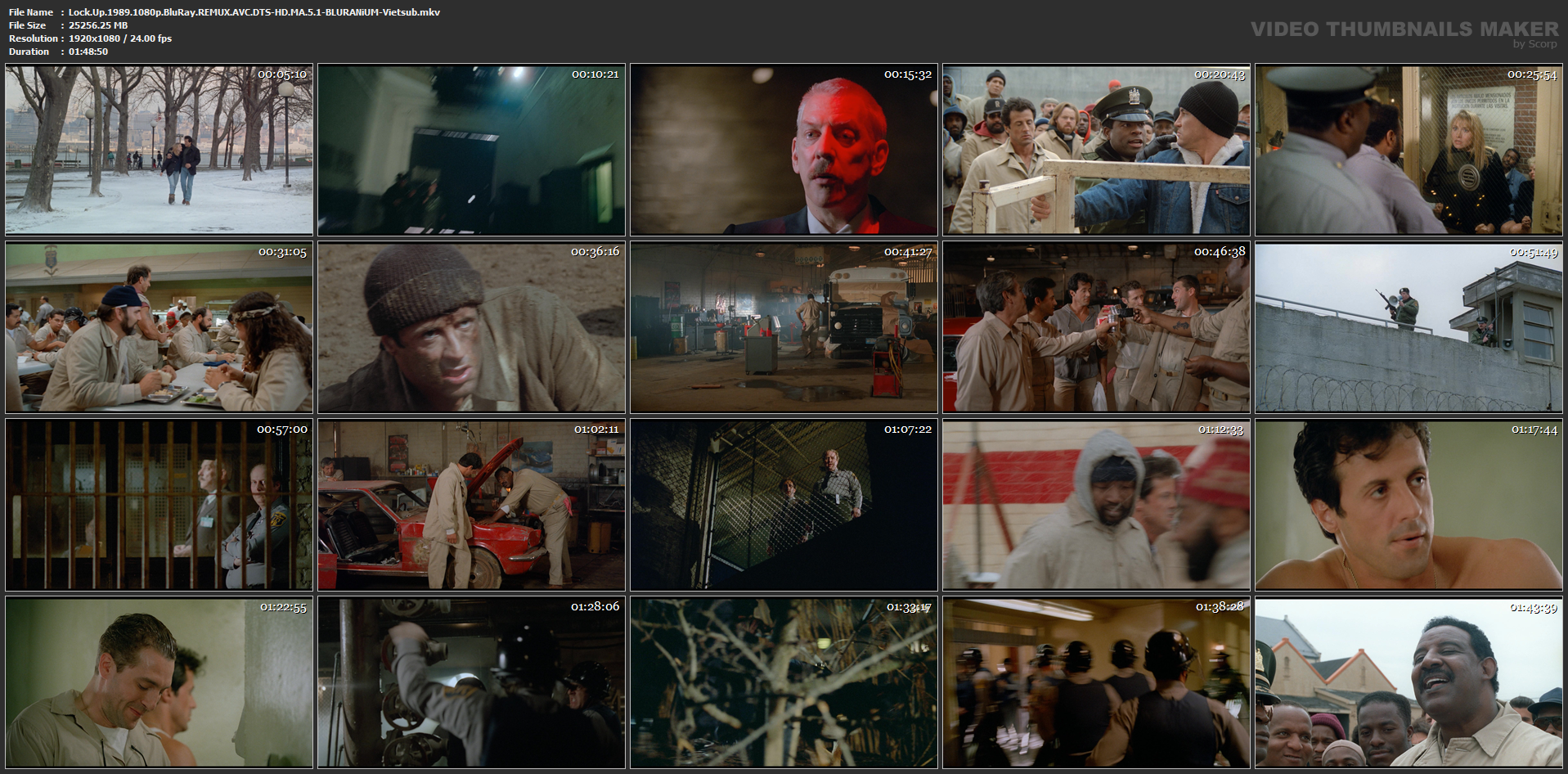Open the hooded man thumbnail 01:12:33
Image resolution: width=1568 pixels, height=774 pixels.
point(1096,505)
